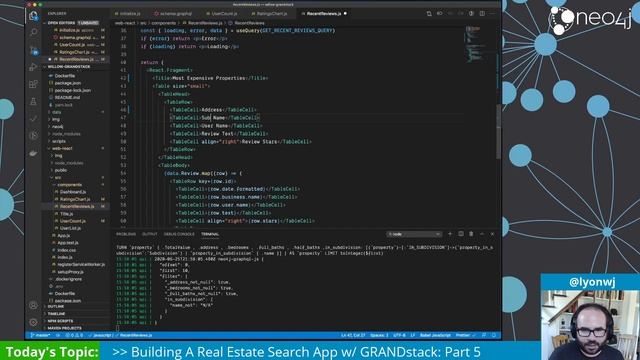Kill terminal with trash icon
This screenshot has width=640, height=360.
(471, 234)
